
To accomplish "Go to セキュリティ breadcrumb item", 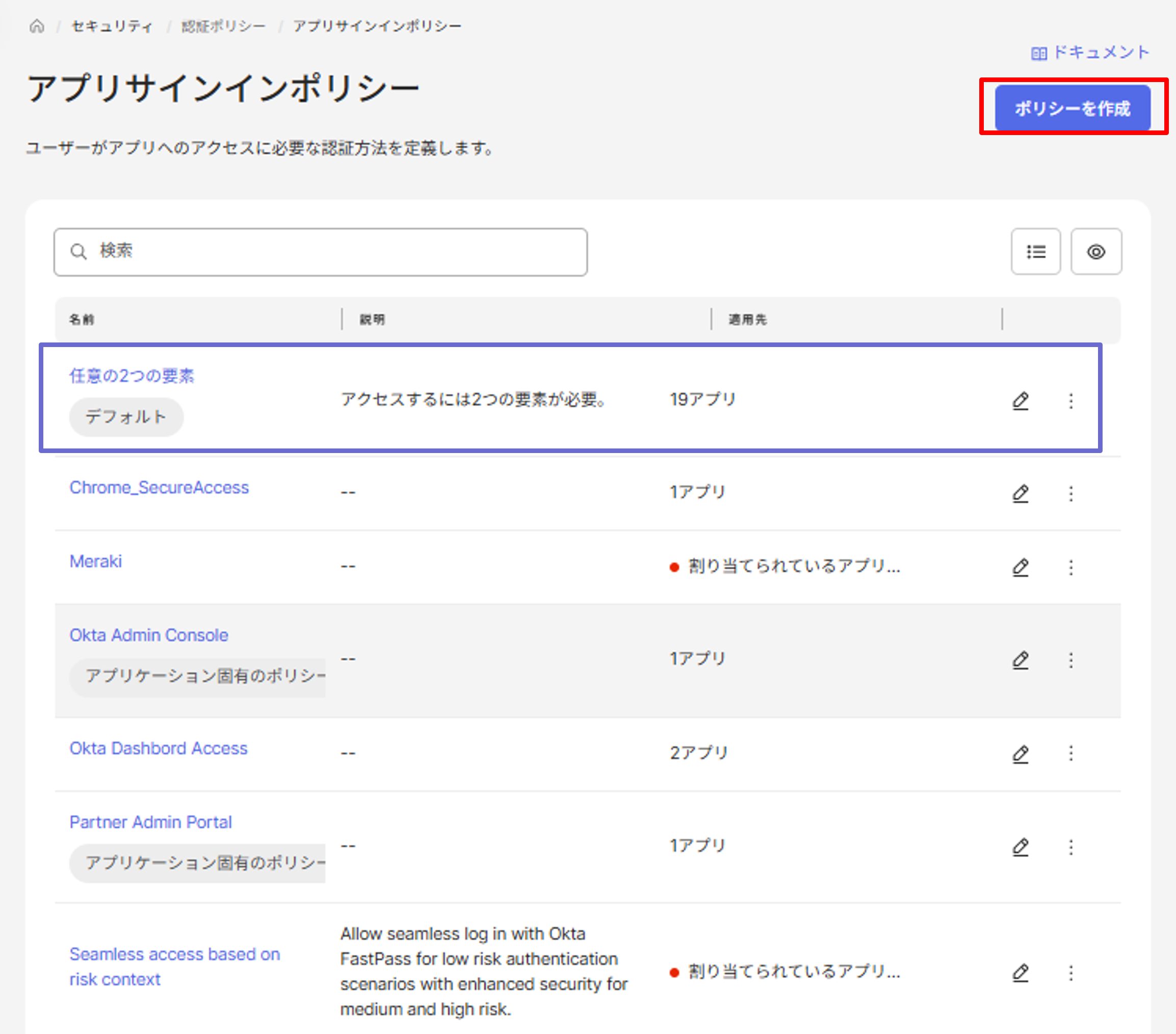I will [x=112, y=26].
